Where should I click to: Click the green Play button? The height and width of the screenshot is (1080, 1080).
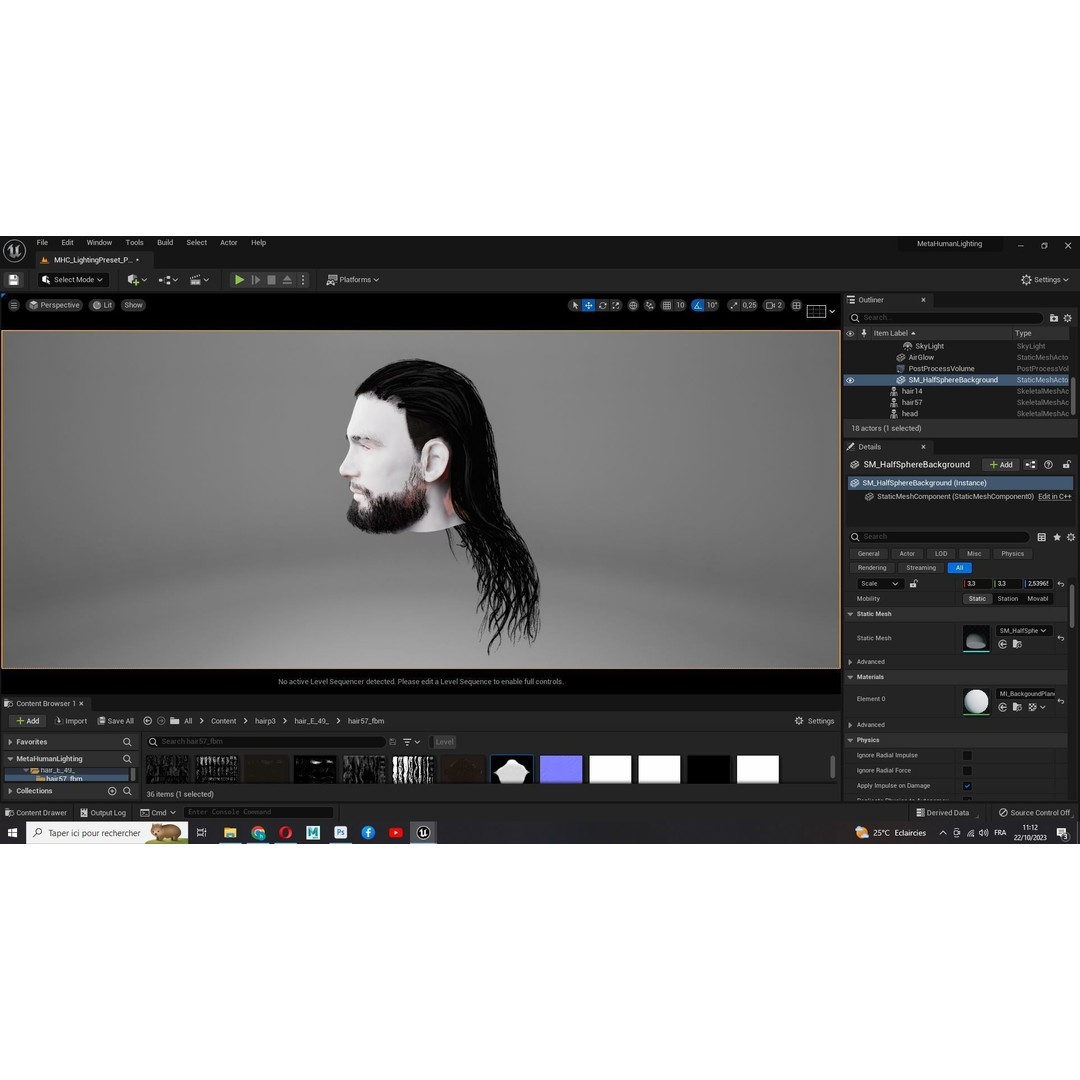(239, 280)
